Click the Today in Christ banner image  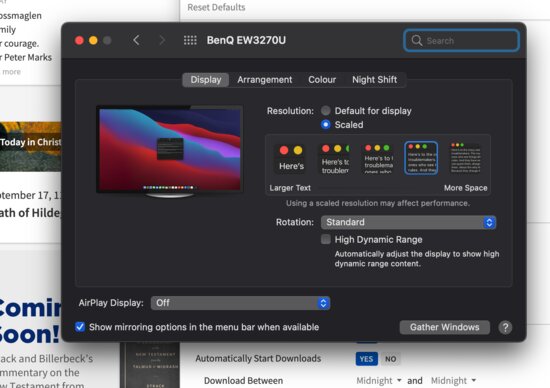(31, 146)
